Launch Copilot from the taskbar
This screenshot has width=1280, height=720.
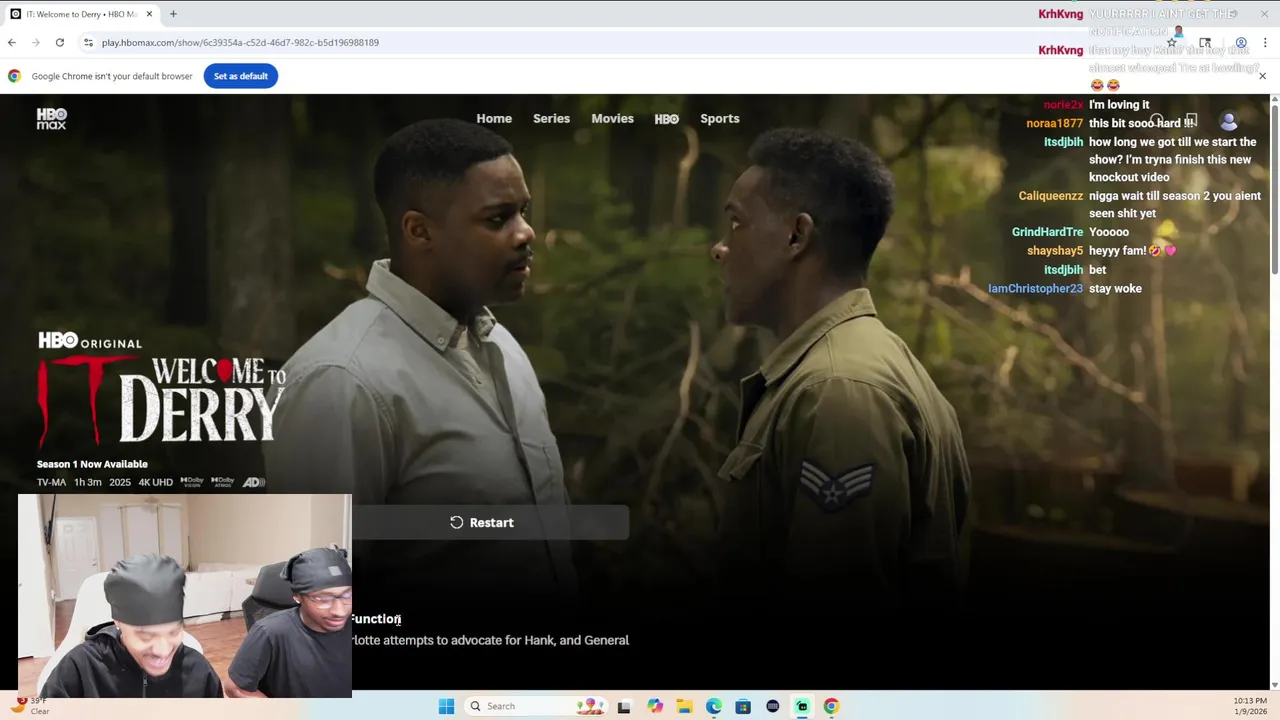click(x=655, y=706)
